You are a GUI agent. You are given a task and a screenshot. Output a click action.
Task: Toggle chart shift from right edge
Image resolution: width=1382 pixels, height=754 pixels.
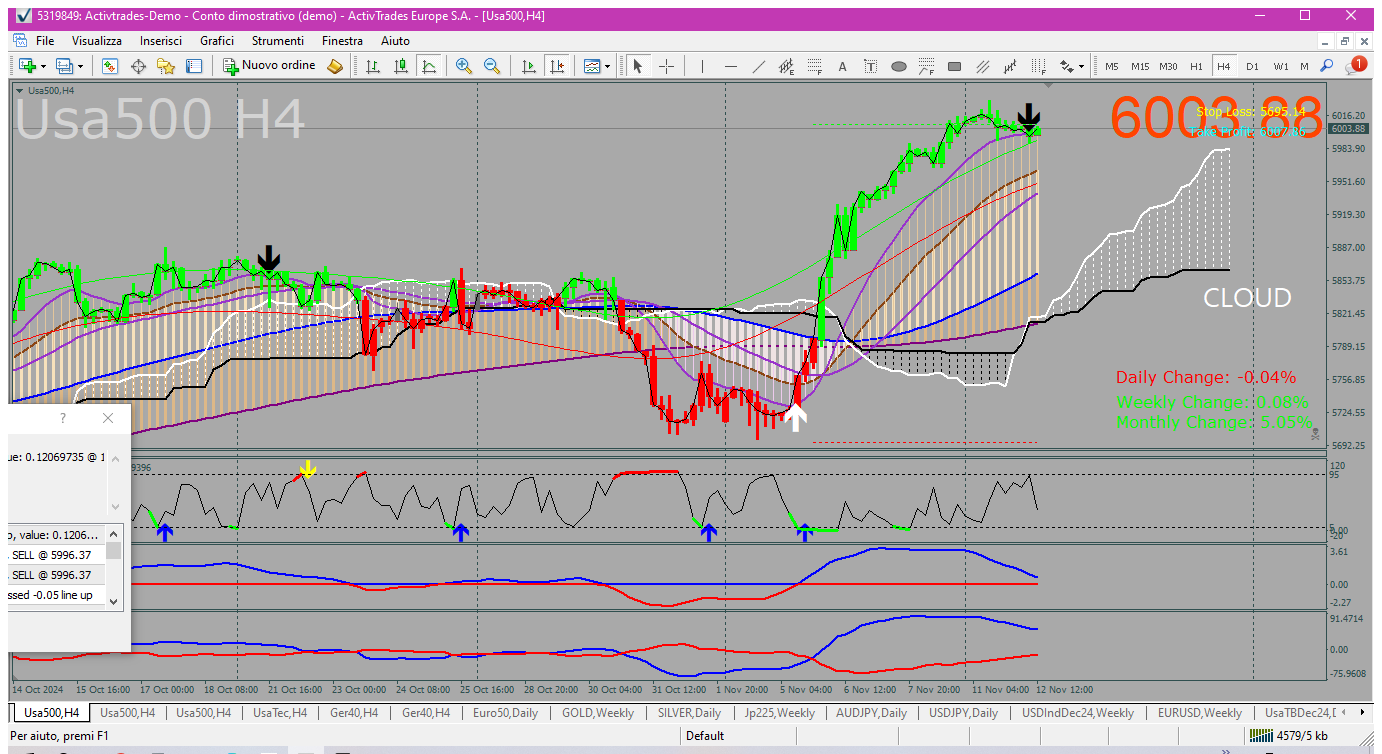[x=556, y=66]
